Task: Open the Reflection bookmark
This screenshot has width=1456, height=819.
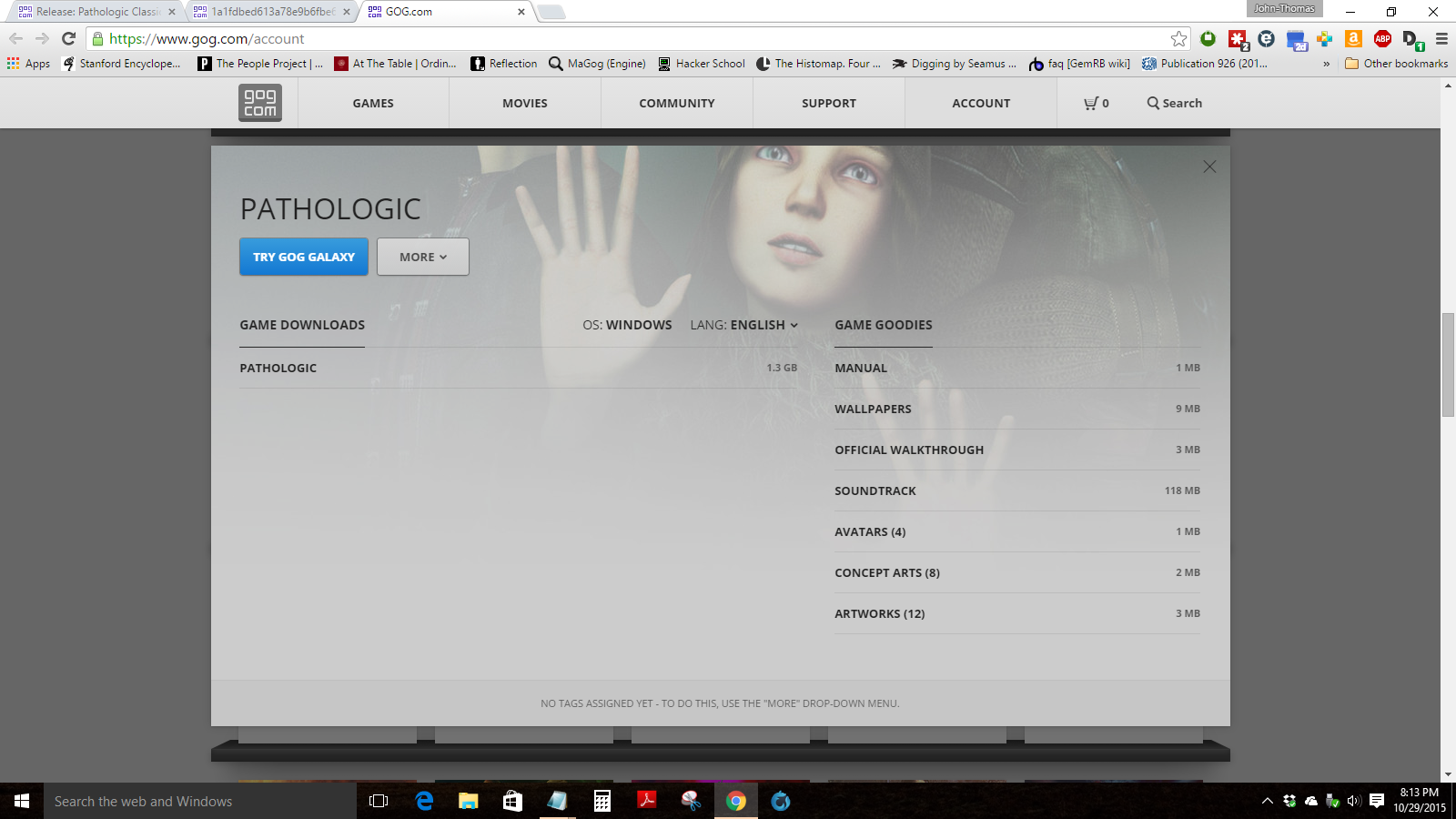Action: pyautogui.click(x=503, y=64)
